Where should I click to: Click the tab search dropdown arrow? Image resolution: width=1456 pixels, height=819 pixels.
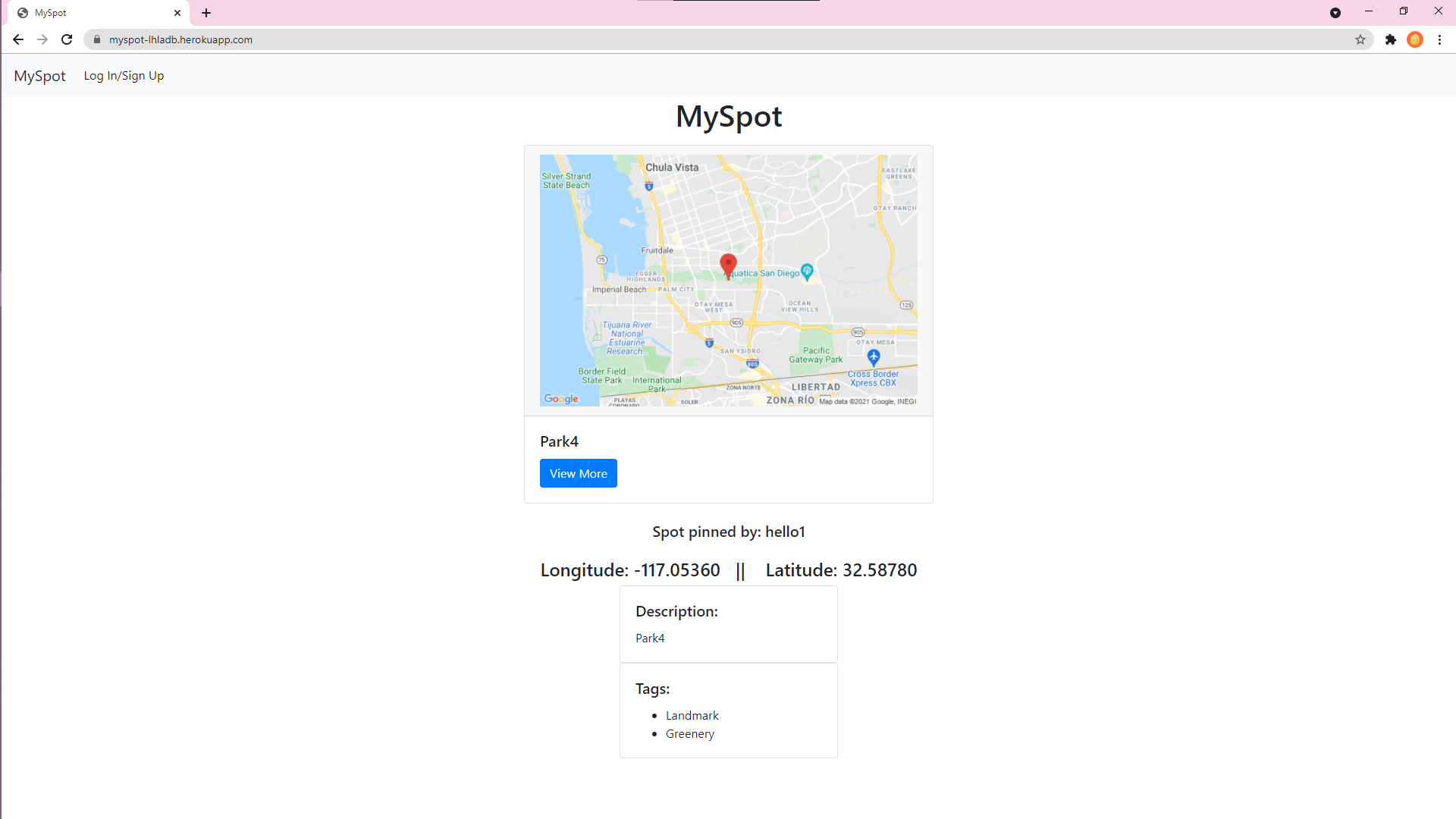tap(1335, 13)
